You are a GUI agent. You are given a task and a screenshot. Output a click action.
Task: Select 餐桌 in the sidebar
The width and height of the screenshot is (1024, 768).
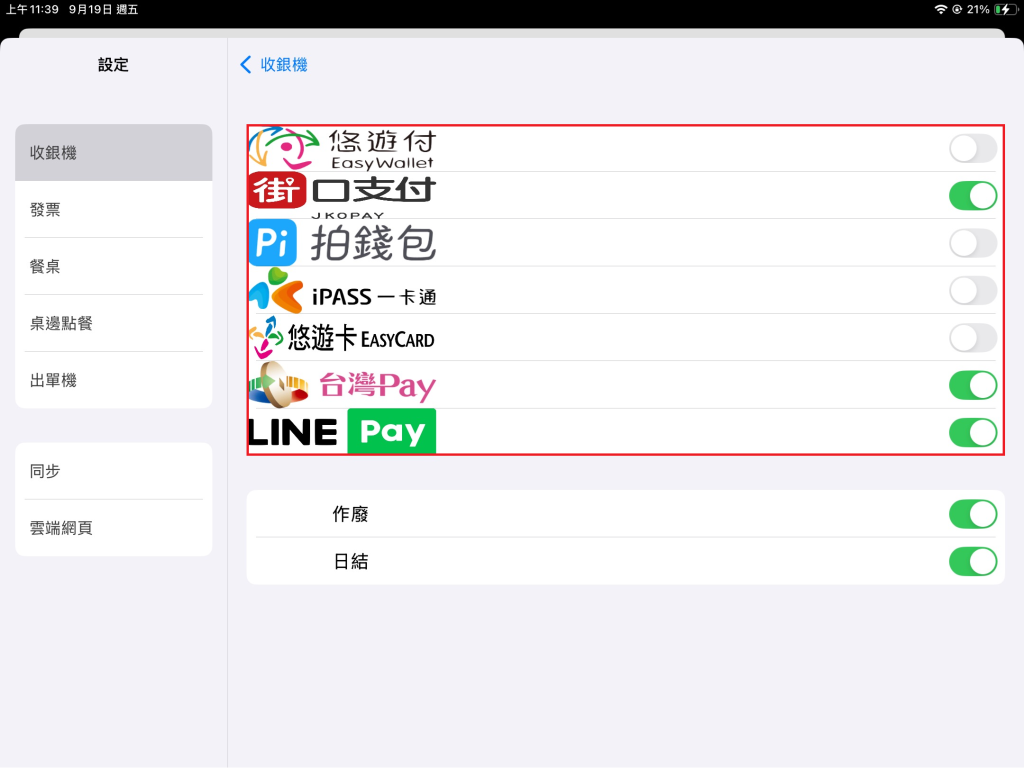click(x=113, y=267)
